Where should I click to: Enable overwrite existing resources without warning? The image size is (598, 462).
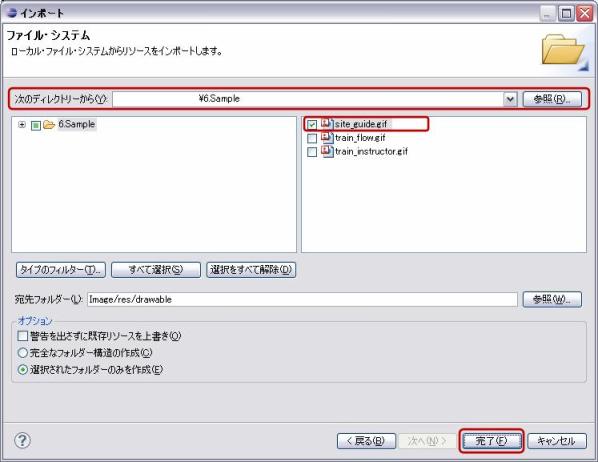pos(23,336)
